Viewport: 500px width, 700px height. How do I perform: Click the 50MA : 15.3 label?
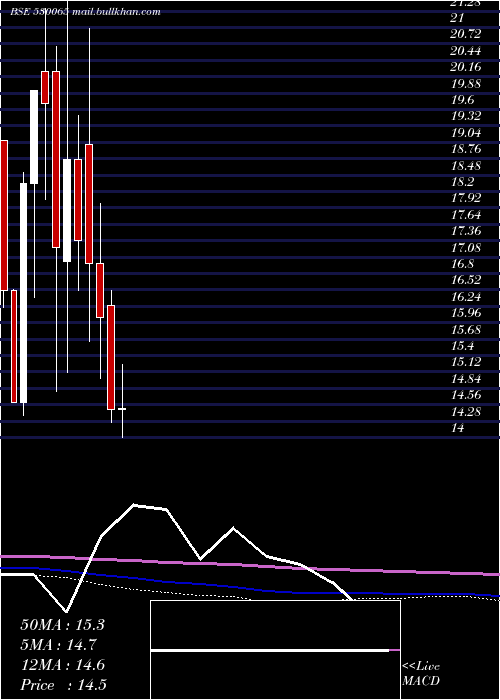pos(62,625)
